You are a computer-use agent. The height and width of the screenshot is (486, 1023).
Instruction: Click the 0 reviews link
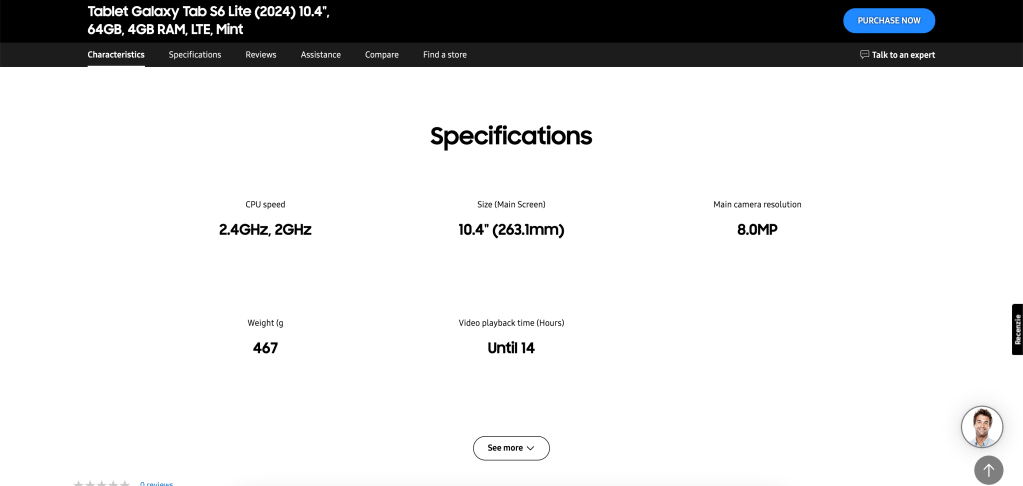click(157, 484)
